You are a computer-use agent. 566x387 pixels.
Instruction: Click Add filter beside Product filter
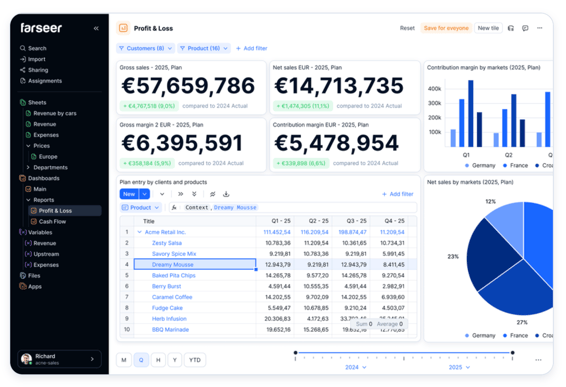pyautogui.click(x=252, y=48)
